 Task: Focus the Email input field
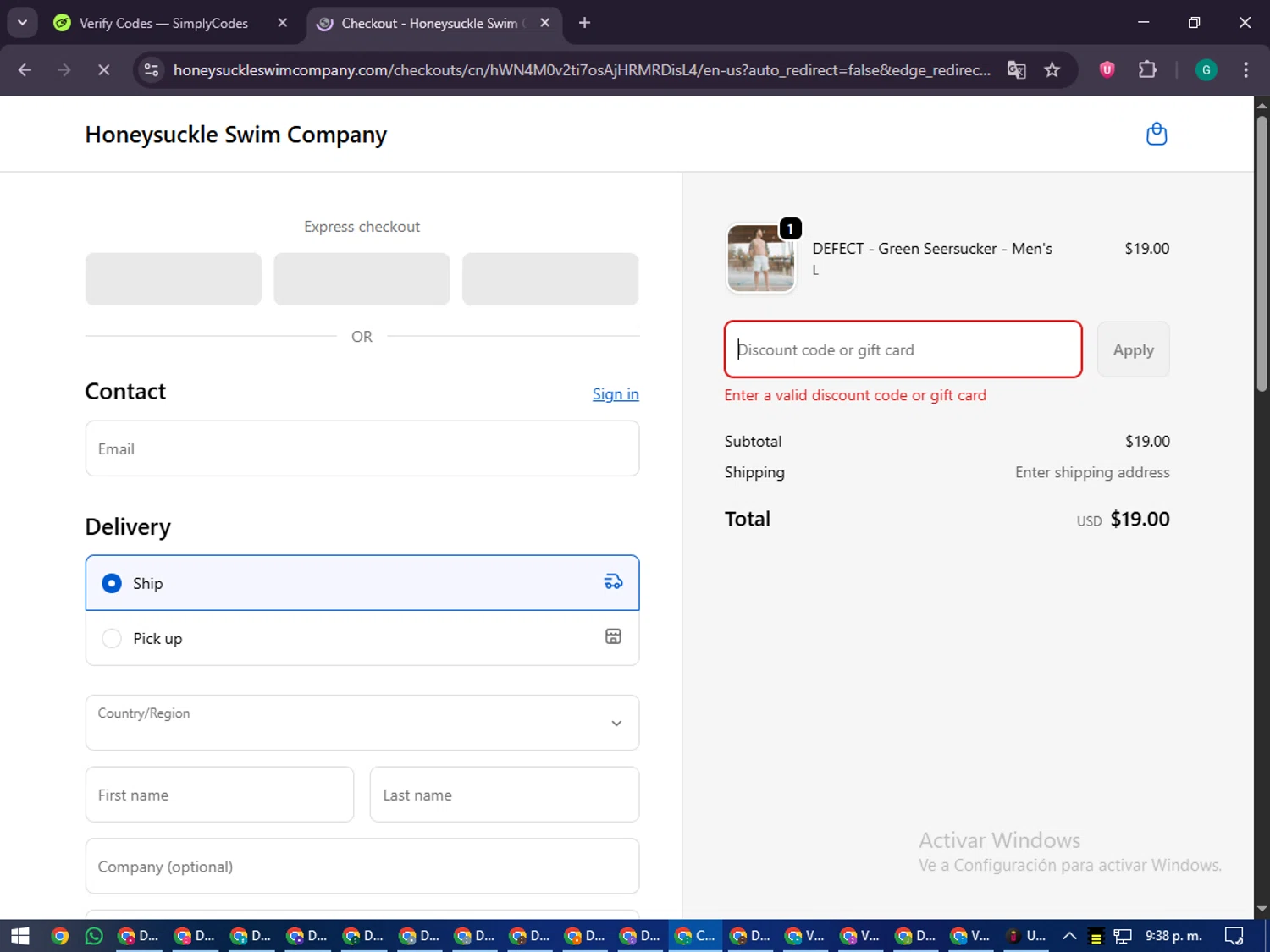[362, 448]
